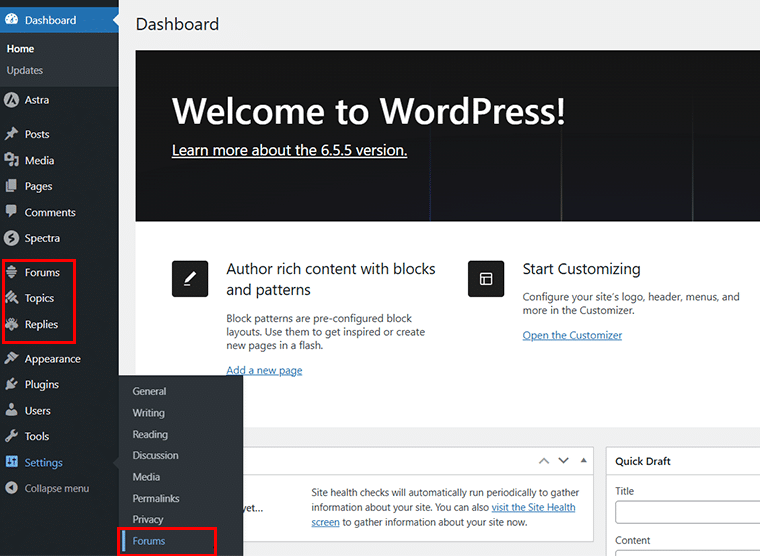Follow the 'Learn more about the 6.5.5 version' link
760x556 pixels.
pyautogui.click(x=289, y=150)
